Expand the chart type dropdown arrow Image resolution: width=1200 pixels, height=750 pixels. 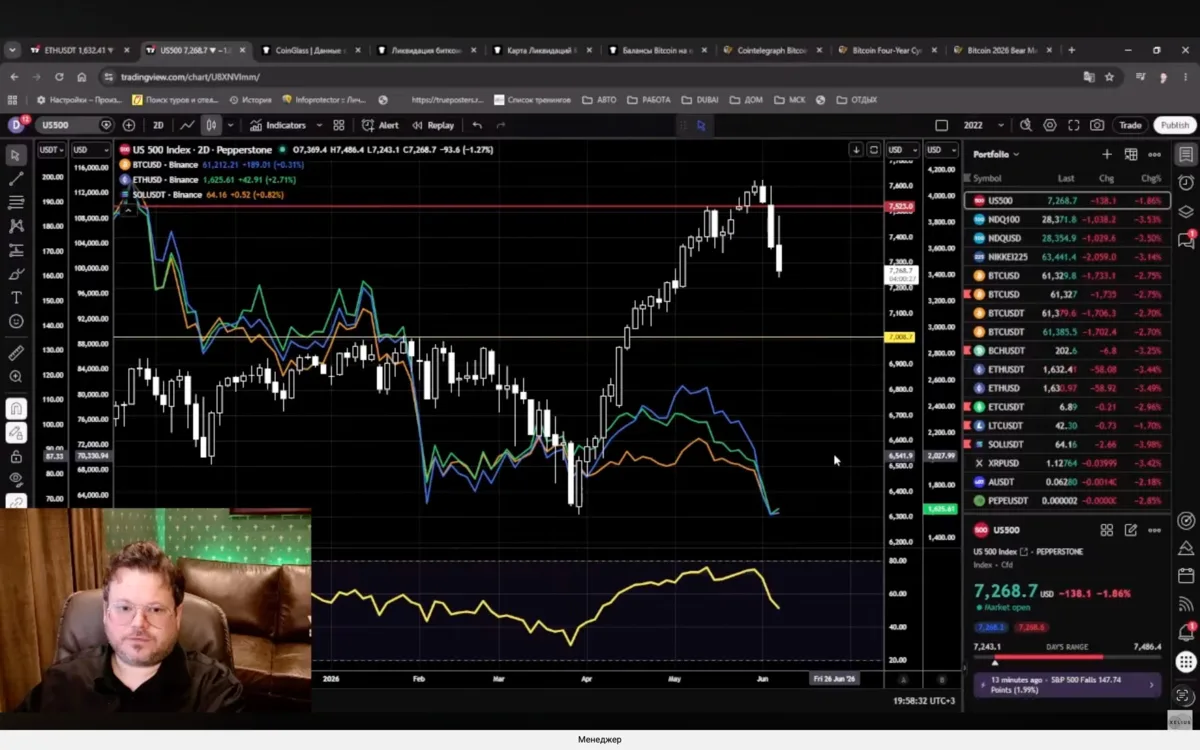click(230, 125)
